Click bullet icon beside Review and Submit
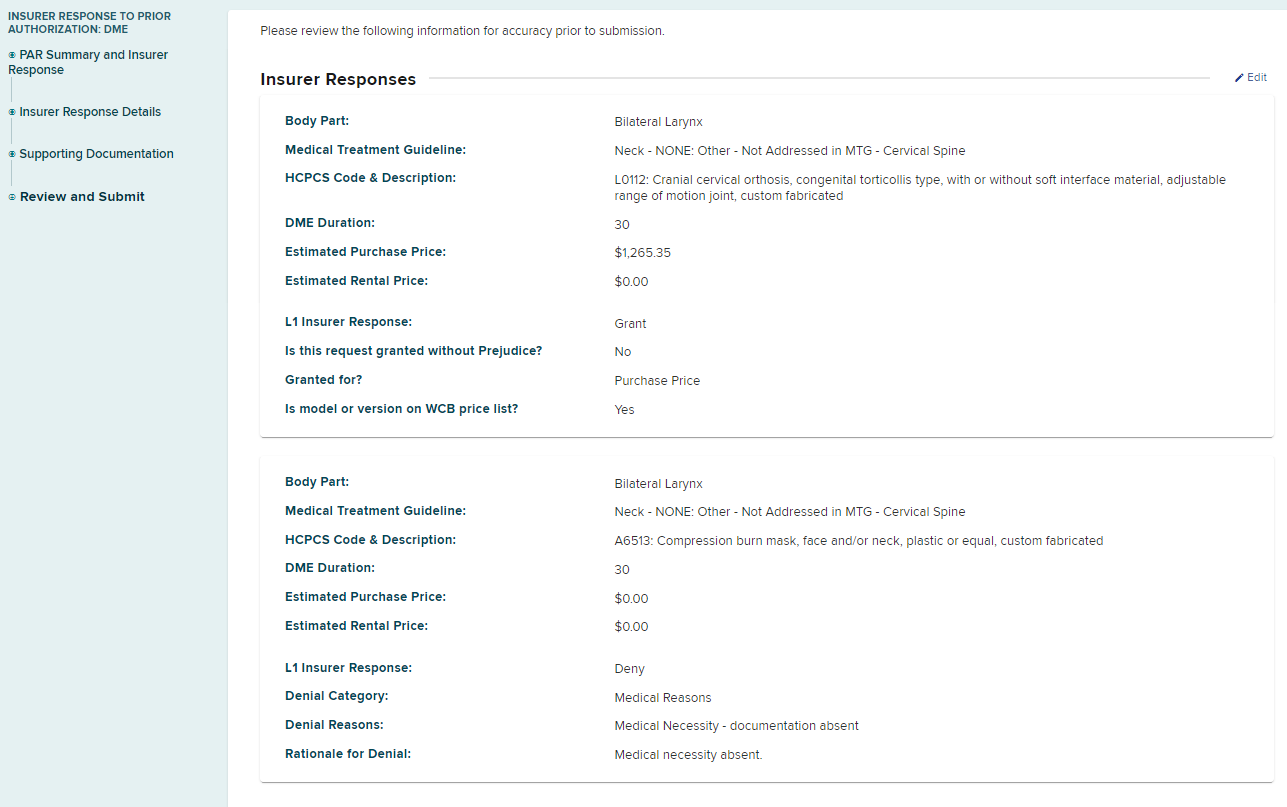This screenshot has width=1287, height=807. pos(12,197)
